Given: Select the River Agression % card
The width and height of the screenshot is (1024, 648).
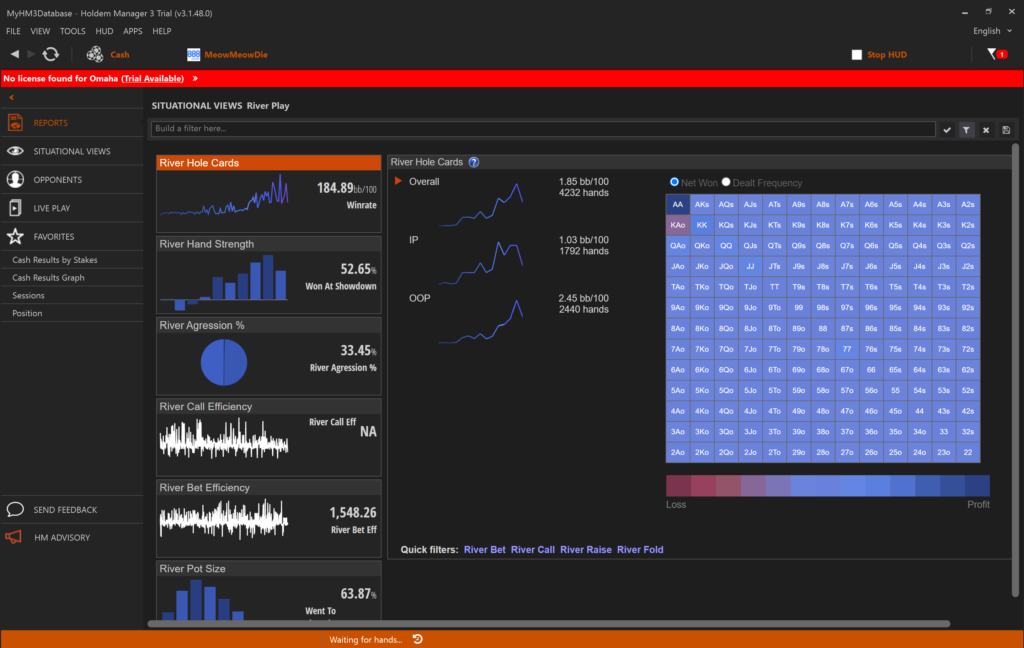Looking at the screenshot, I should click(x=268, y=356).
